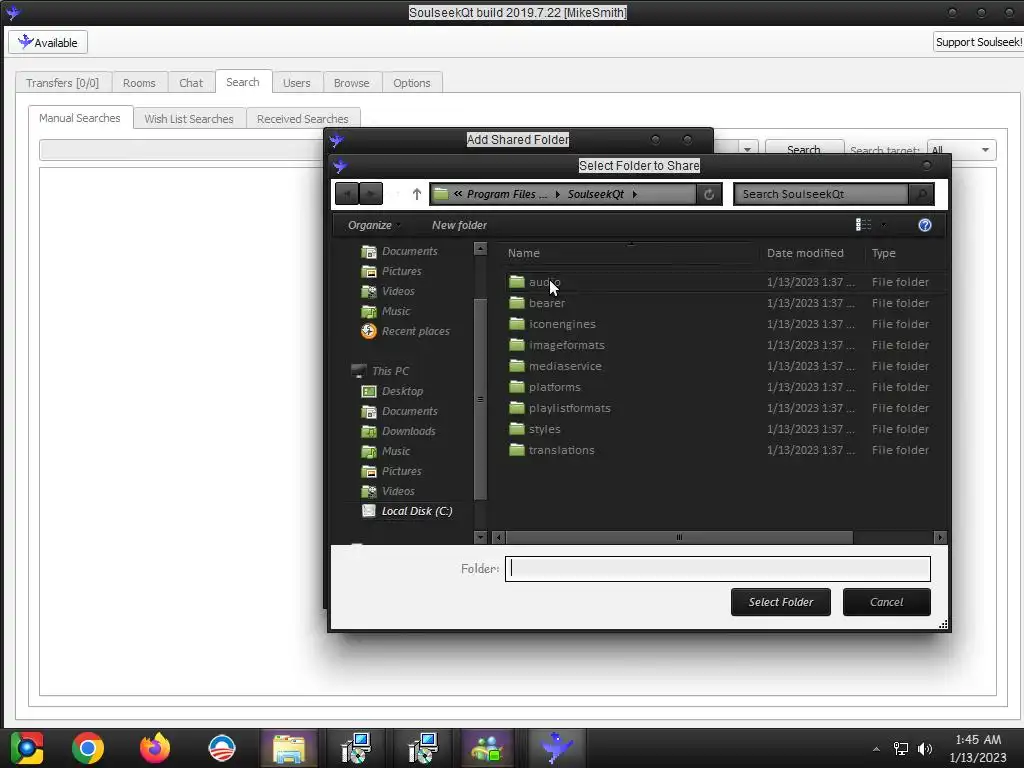Click the main window Search button
Screen dimensions: 1024x768
(803, 150)
